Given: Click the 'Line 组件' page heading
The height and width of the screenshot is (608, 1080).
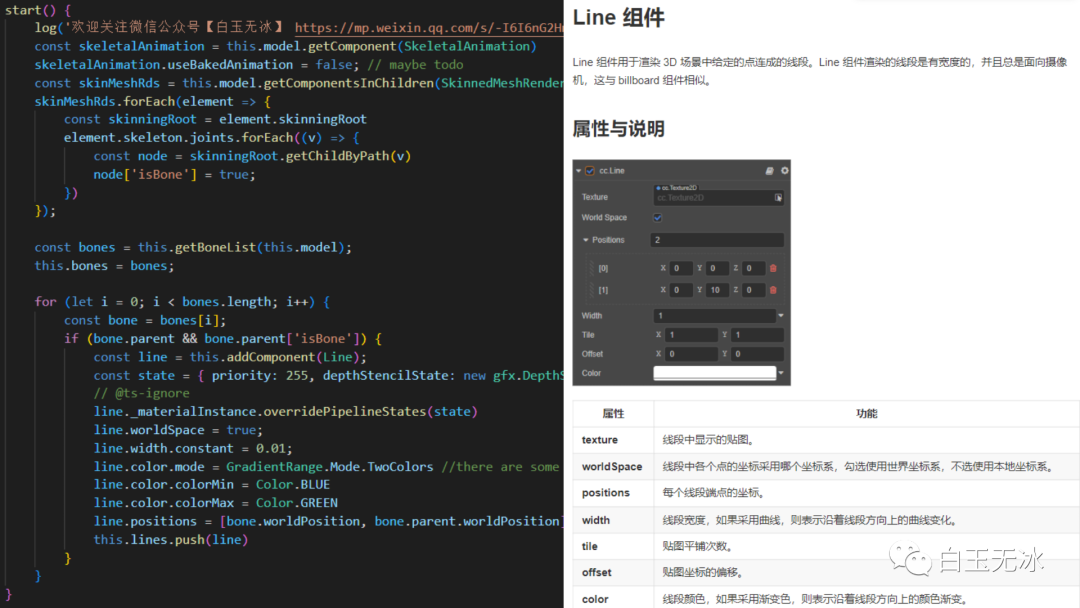Looking at the screenshot, I should pyautogui.click(x=619, y=17).
